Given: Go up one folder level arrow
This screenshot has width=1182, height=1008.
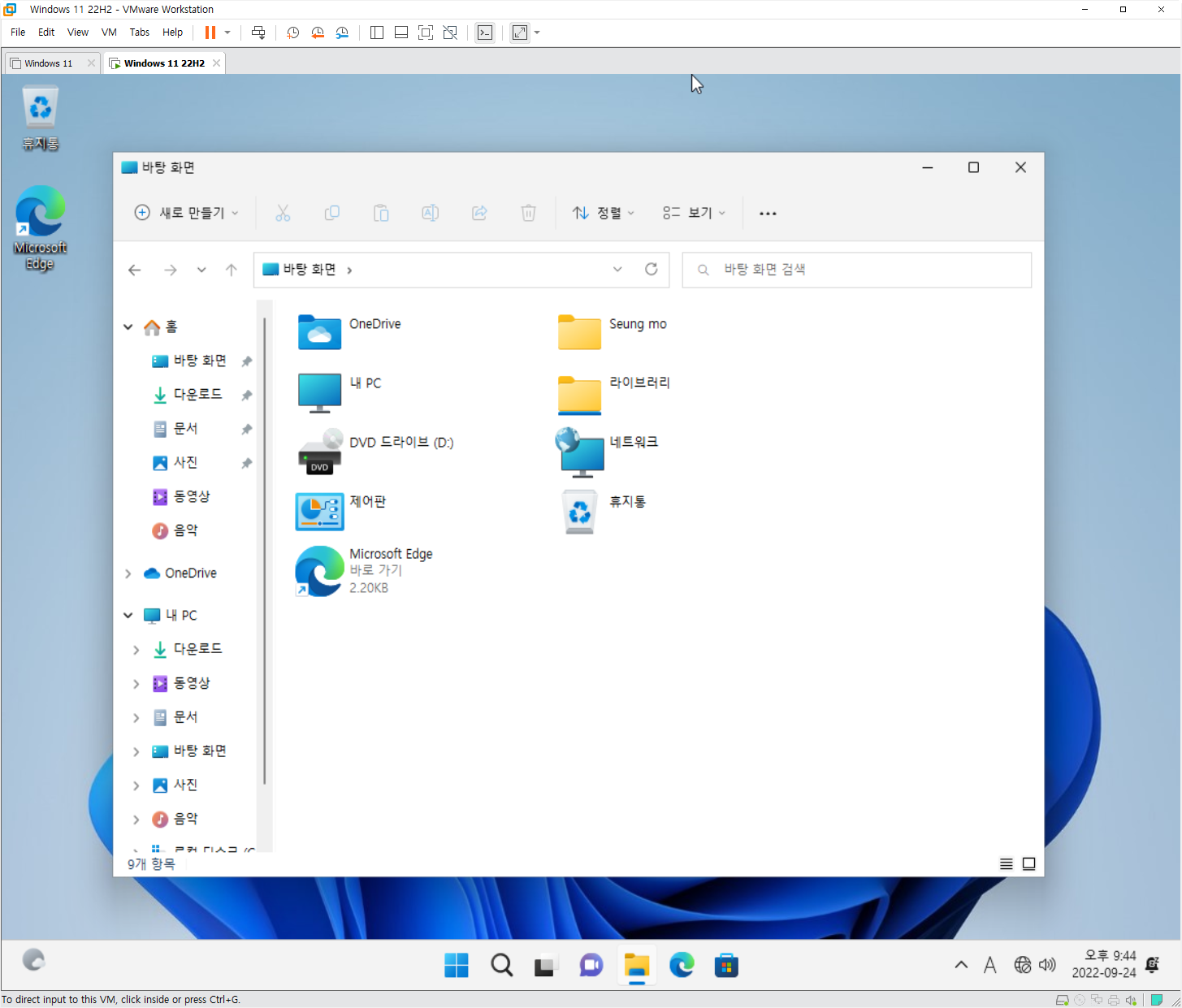Looking at the screenshot, I should point(232,270).
